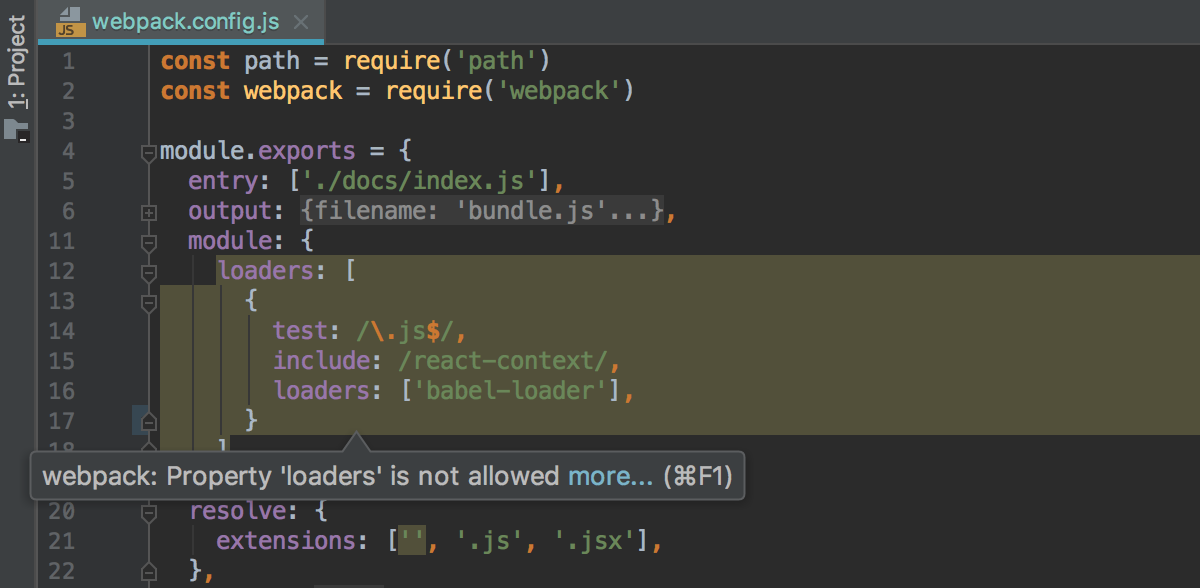Click the 'extensions' property key
The width and height of the screenshot is (1200, 588).
[x=286, y=541]
